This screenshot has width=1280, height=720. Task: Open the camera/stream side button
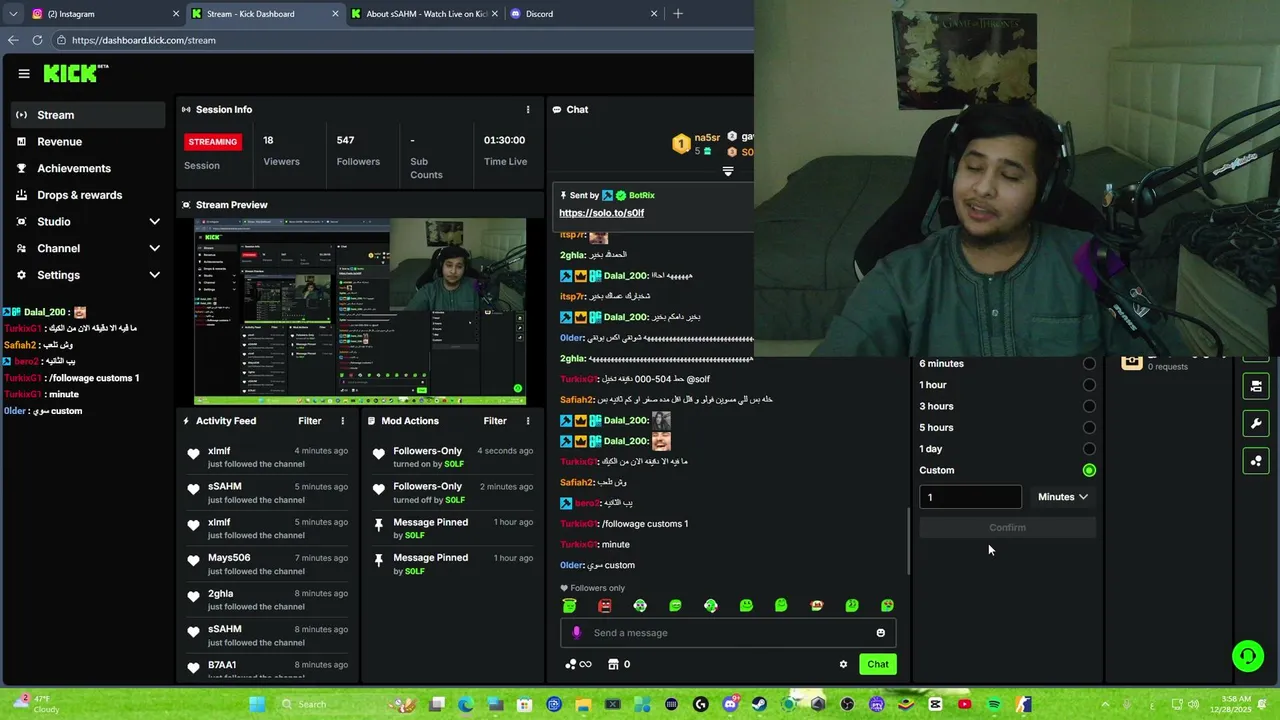(x=1256, y=386)
